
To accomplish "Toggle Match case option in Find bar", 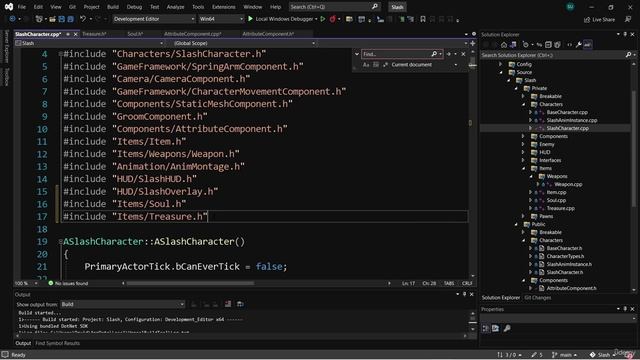I will 366,64.
